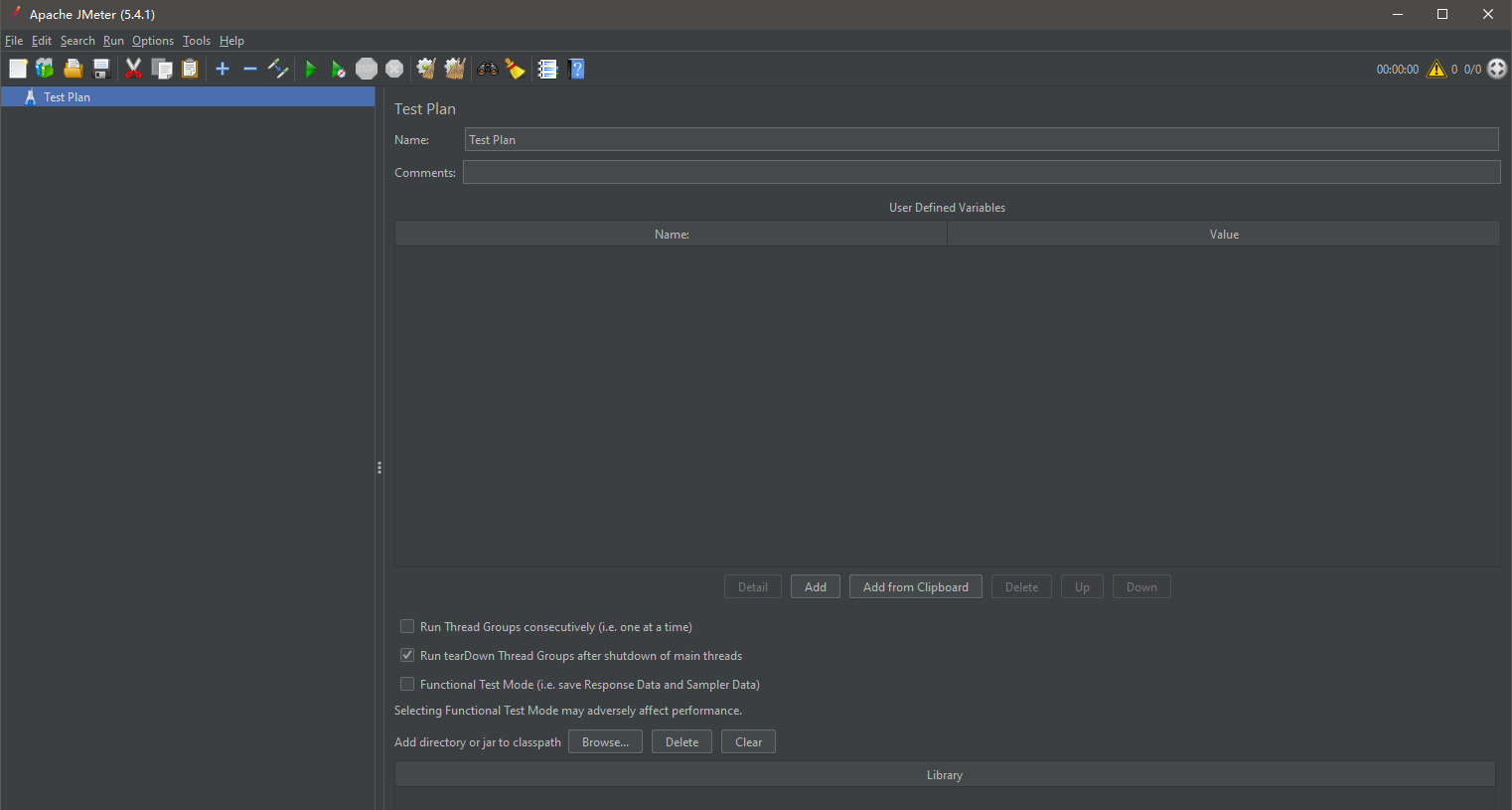Click the Clear All double-broom icon
The width and height of the screenshot is (1512, 810).
[x=455, y=69]
